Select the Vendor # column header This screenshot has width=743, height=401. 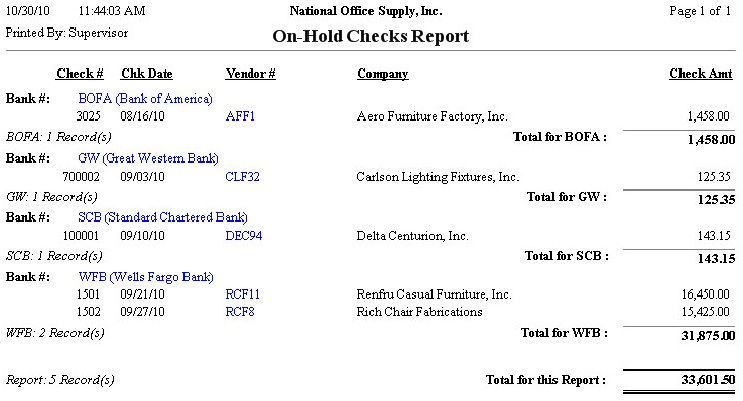pyautogui.click(x=251, y=74)
